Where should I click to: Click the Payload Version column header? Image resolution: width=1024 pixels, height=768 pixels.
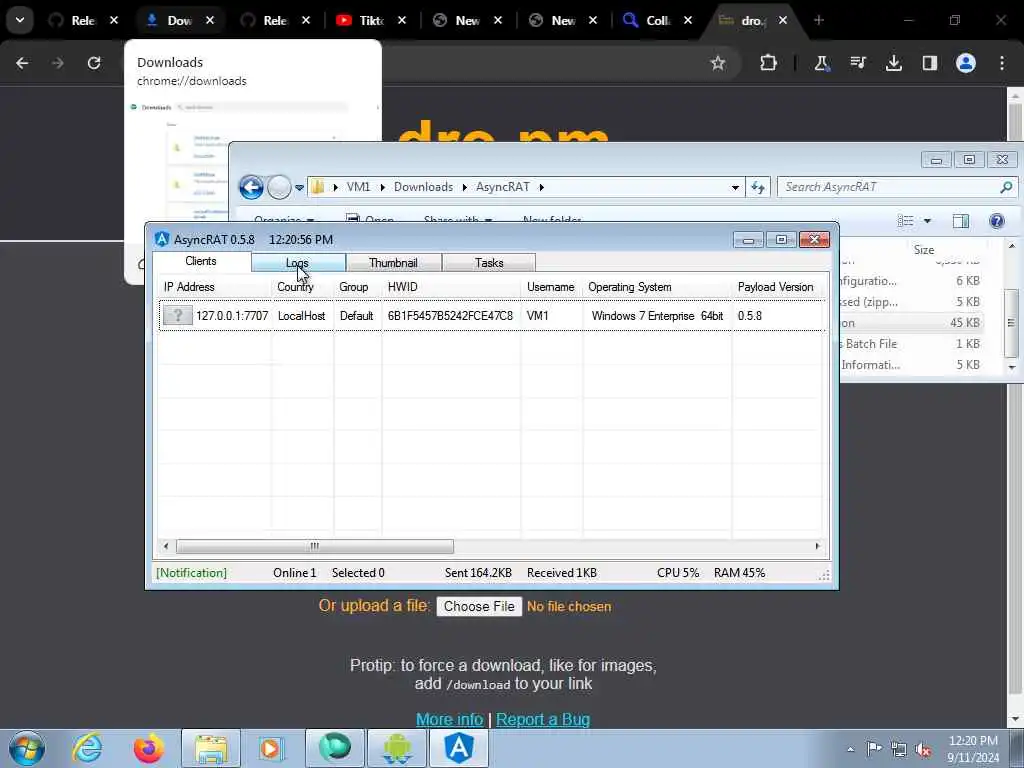click(778, 287)
